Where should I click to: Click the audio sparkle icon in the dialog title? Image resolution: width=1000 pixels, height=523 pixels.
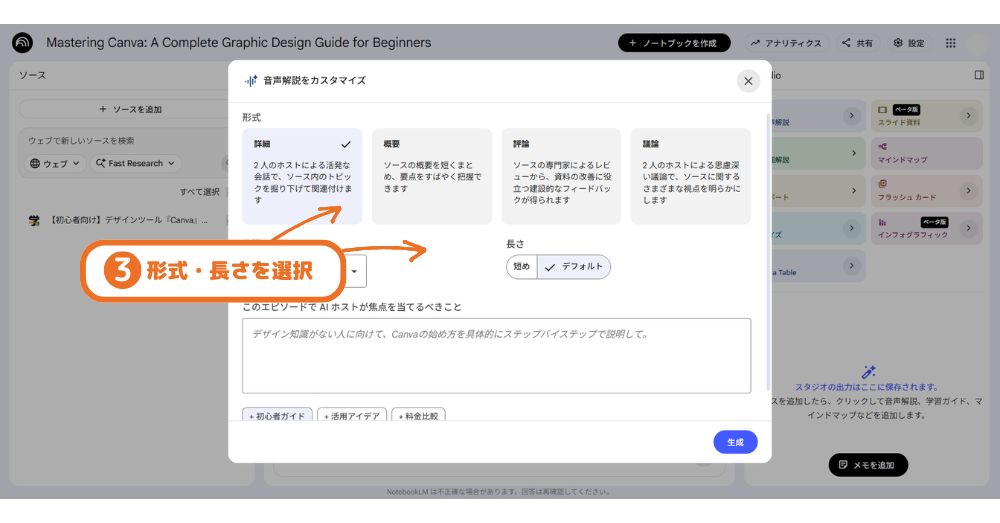point(251,80)
